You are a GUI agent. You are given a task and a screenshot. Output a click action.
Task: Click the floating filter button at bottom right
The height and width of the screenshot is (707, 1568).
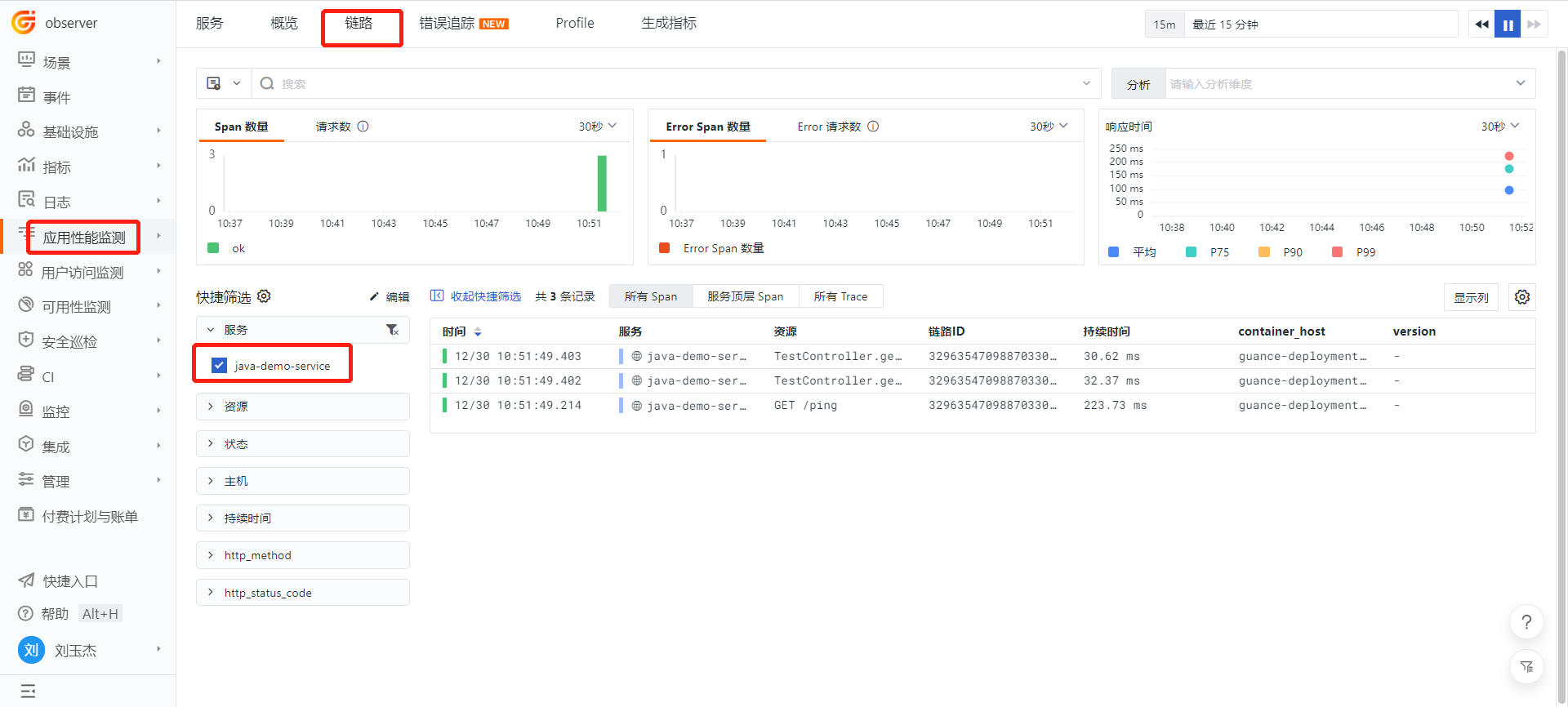click(x=1526, y=667)
